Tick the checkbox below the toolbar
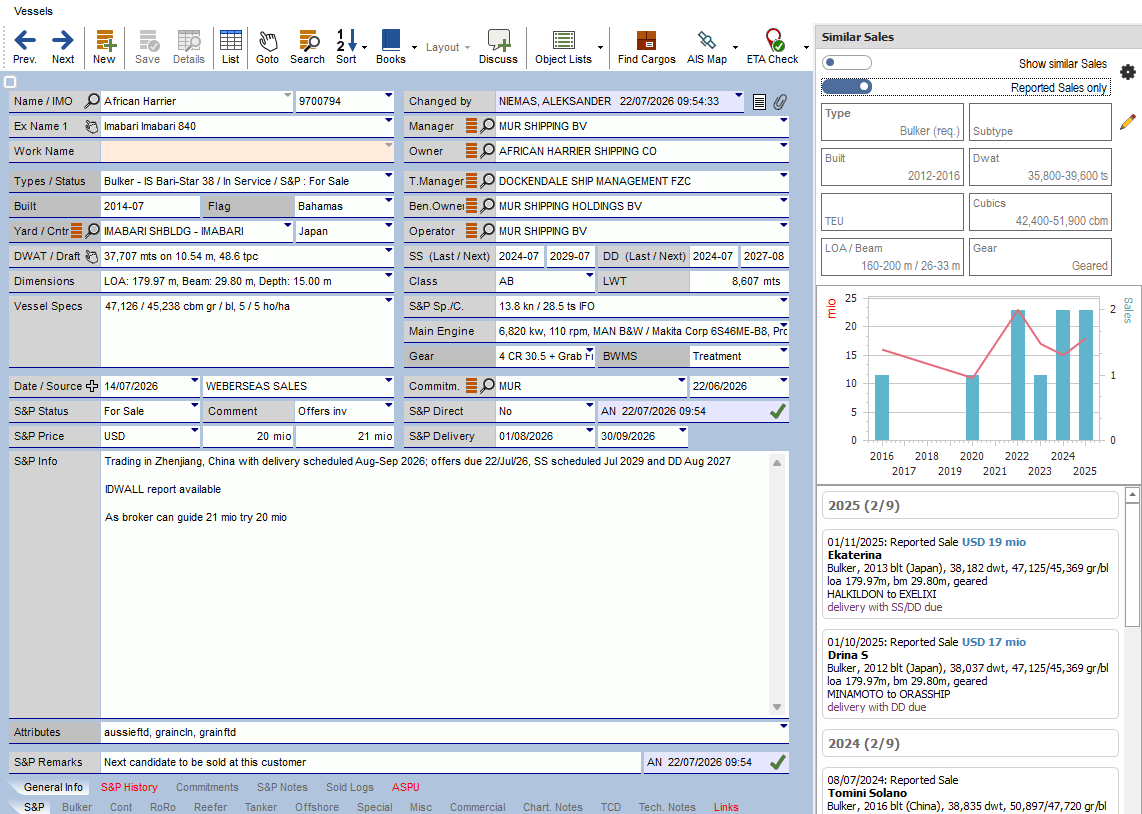Viewport: 1142px width, 814px height. [10, 82]
